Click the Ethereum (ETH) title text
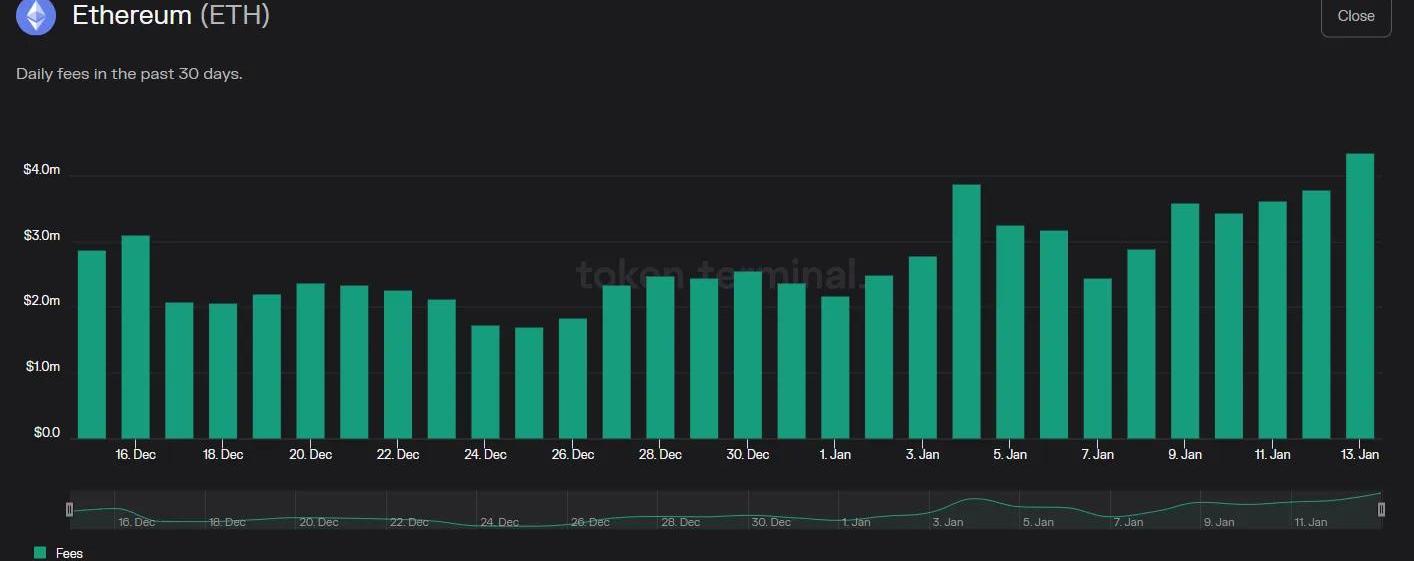Screen dimensions: 1414x561 171,16
